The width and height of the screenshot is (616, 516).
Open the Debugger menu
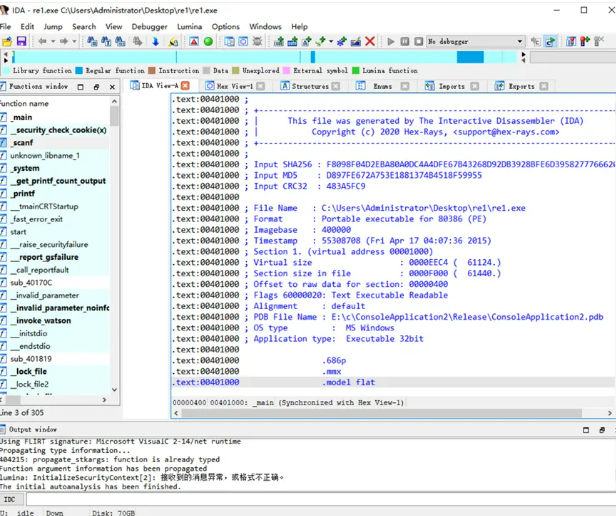tap(149, 26)
